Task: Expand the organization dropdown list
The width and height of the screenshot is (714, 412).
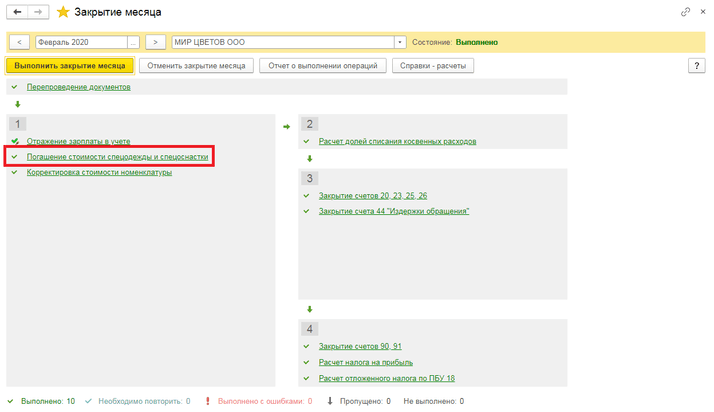Action: (400, 43)
